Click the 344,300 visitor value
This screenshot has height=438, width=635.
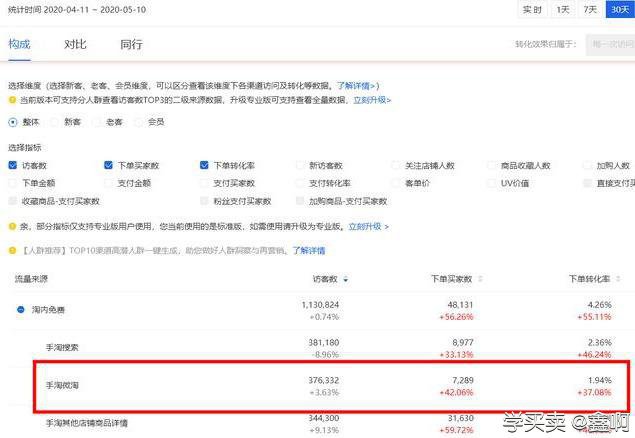point(324,418)
